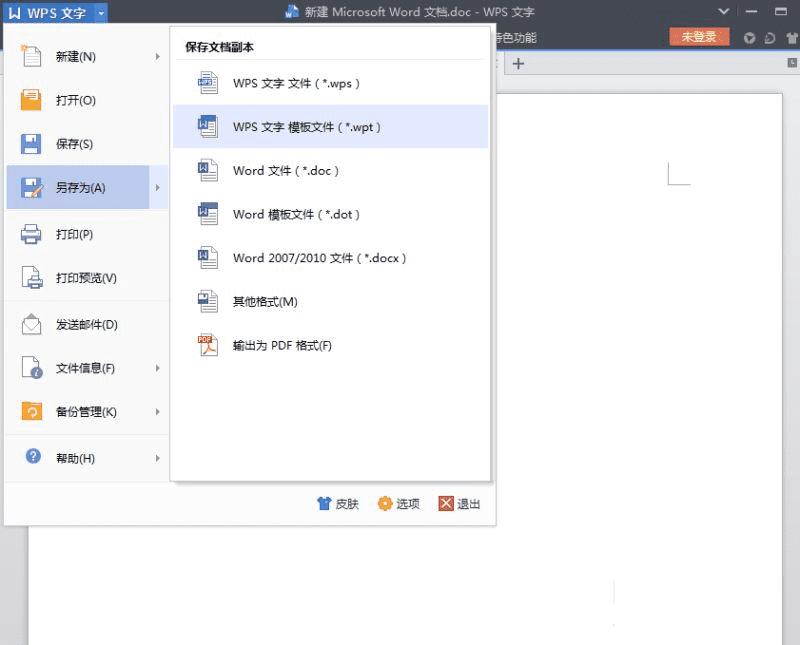
Task: Click the 保存(S) floppy disk icon
Action: pos(31,144)
